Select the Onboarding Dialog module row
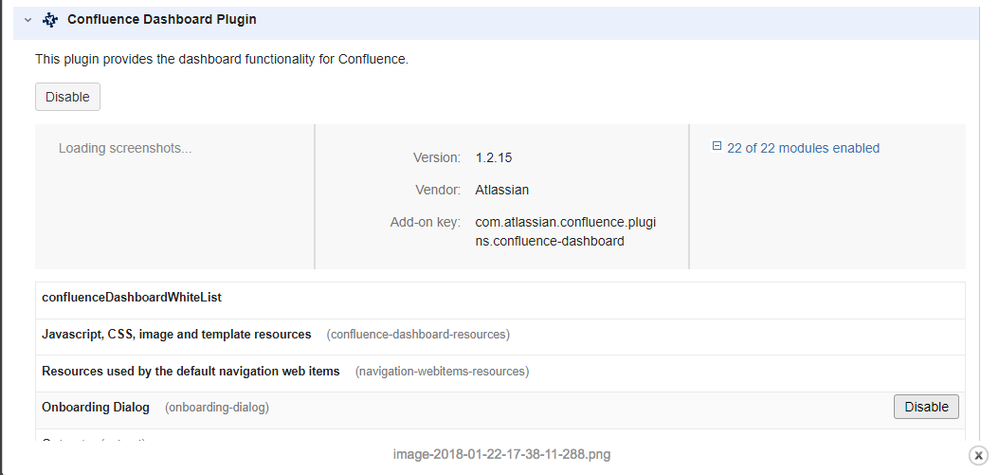Image resolution: width=999 pixels, height=475 pixels. coord(500,409)
